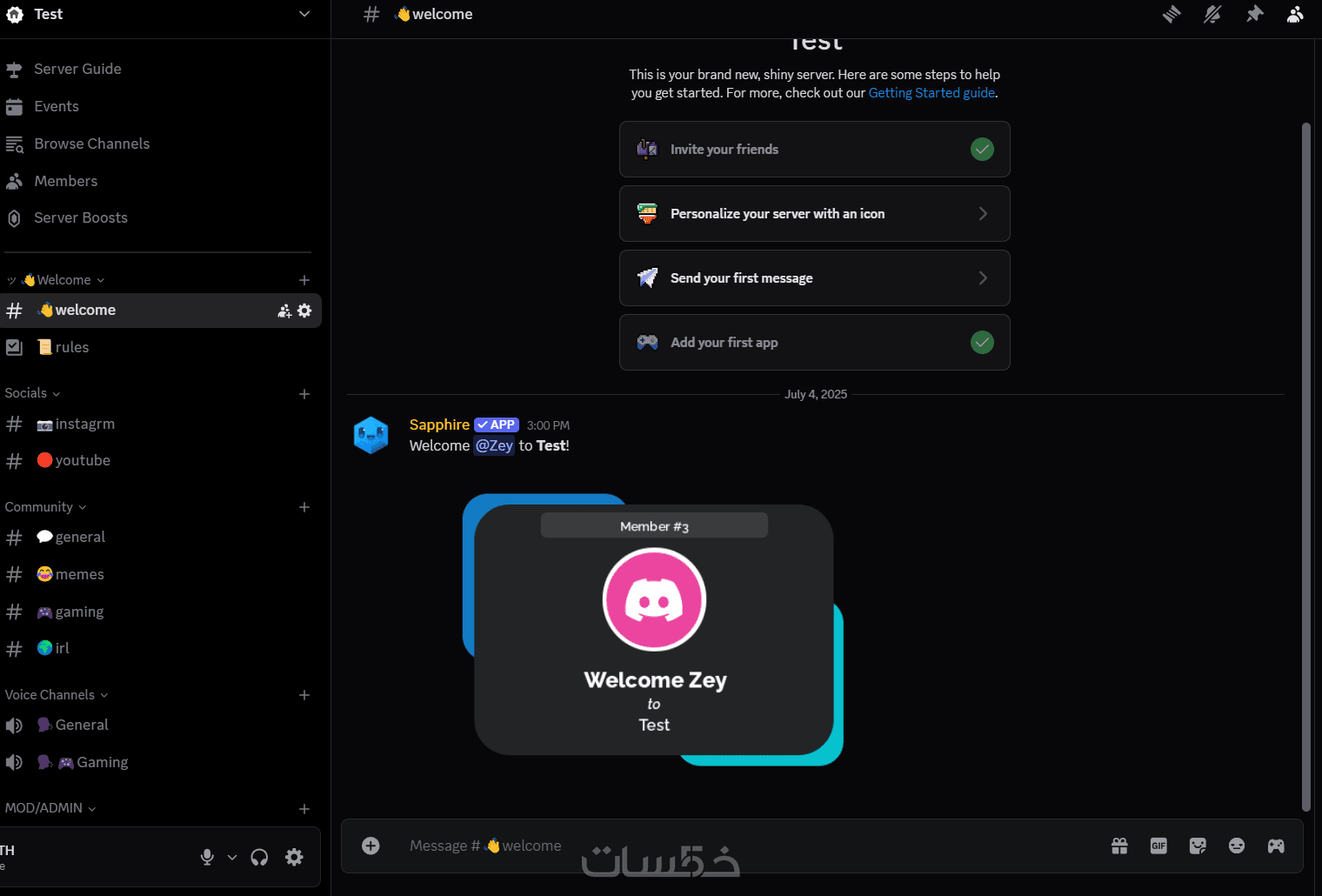
Task: Collapse the MOD/ADMIN category
Action: coord(50,808)
